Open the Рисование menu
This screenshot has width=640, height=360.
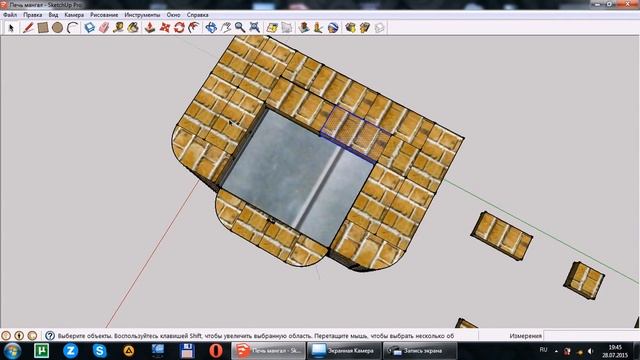click(104, 15)
